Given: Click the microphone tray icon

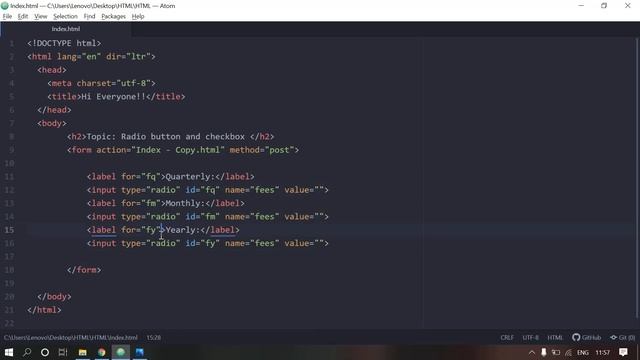Looking at the screenshot, I should click(544, 352).
